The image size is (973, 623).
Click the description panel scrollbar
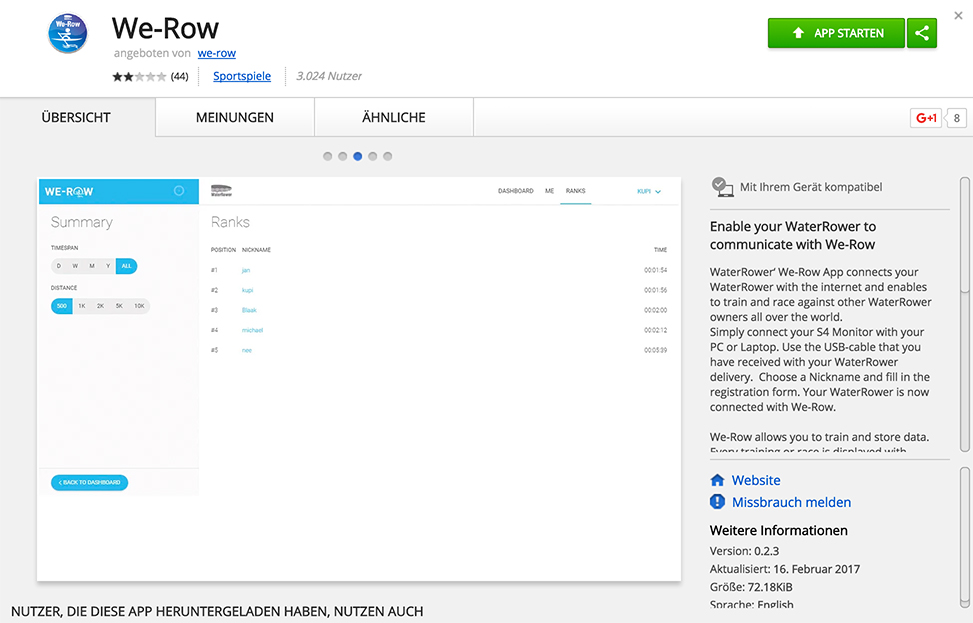coord(964,314)
